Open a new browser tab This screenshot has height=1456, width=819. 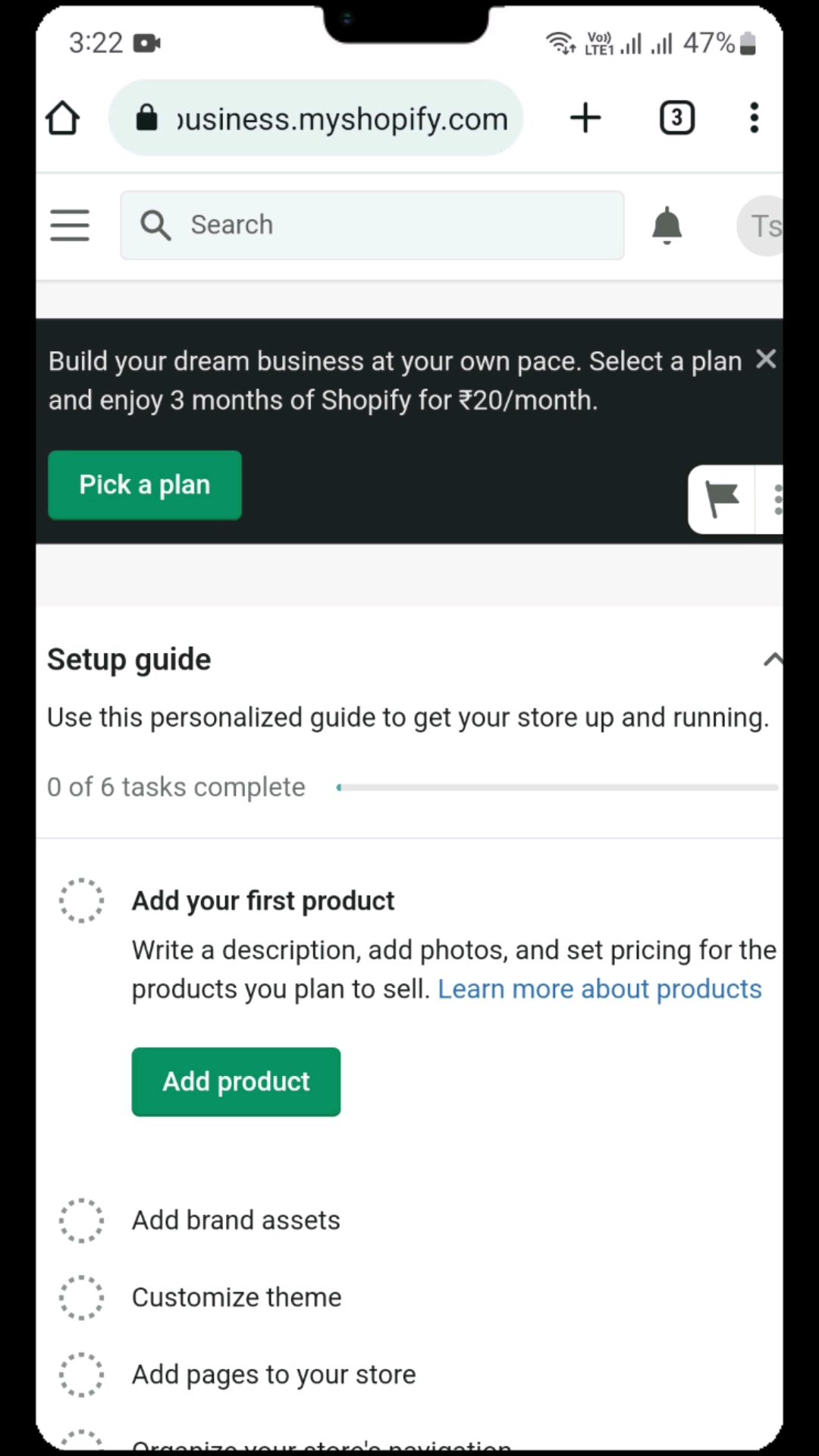(x=585, y=118)
